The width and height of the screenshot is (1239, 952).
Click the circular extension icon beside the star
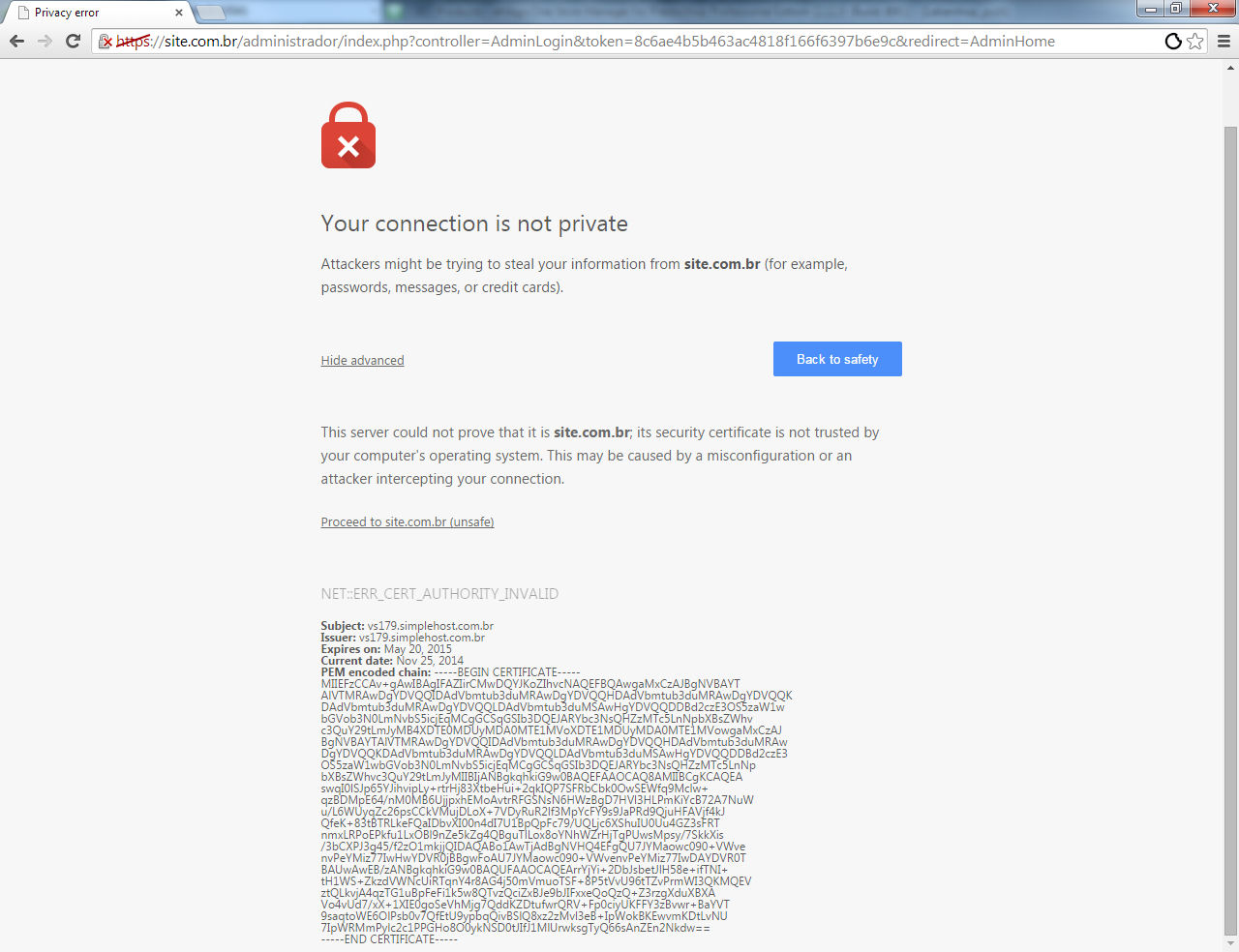pyautogui.click(x=1173, y=41)
